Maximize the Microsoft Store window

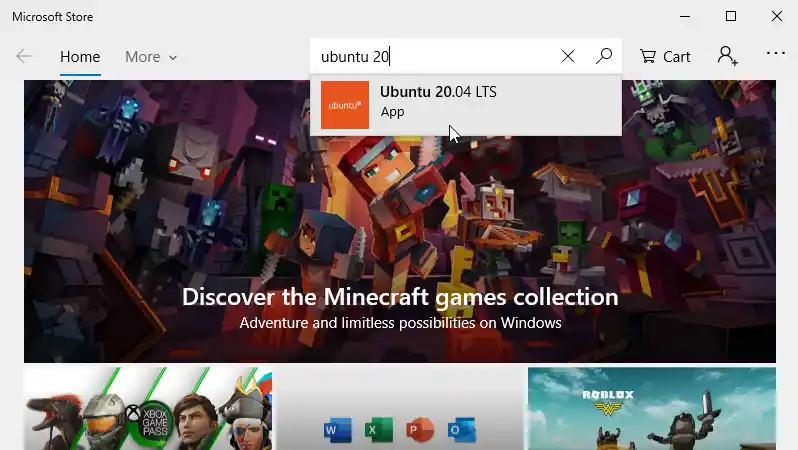point(731,16)
